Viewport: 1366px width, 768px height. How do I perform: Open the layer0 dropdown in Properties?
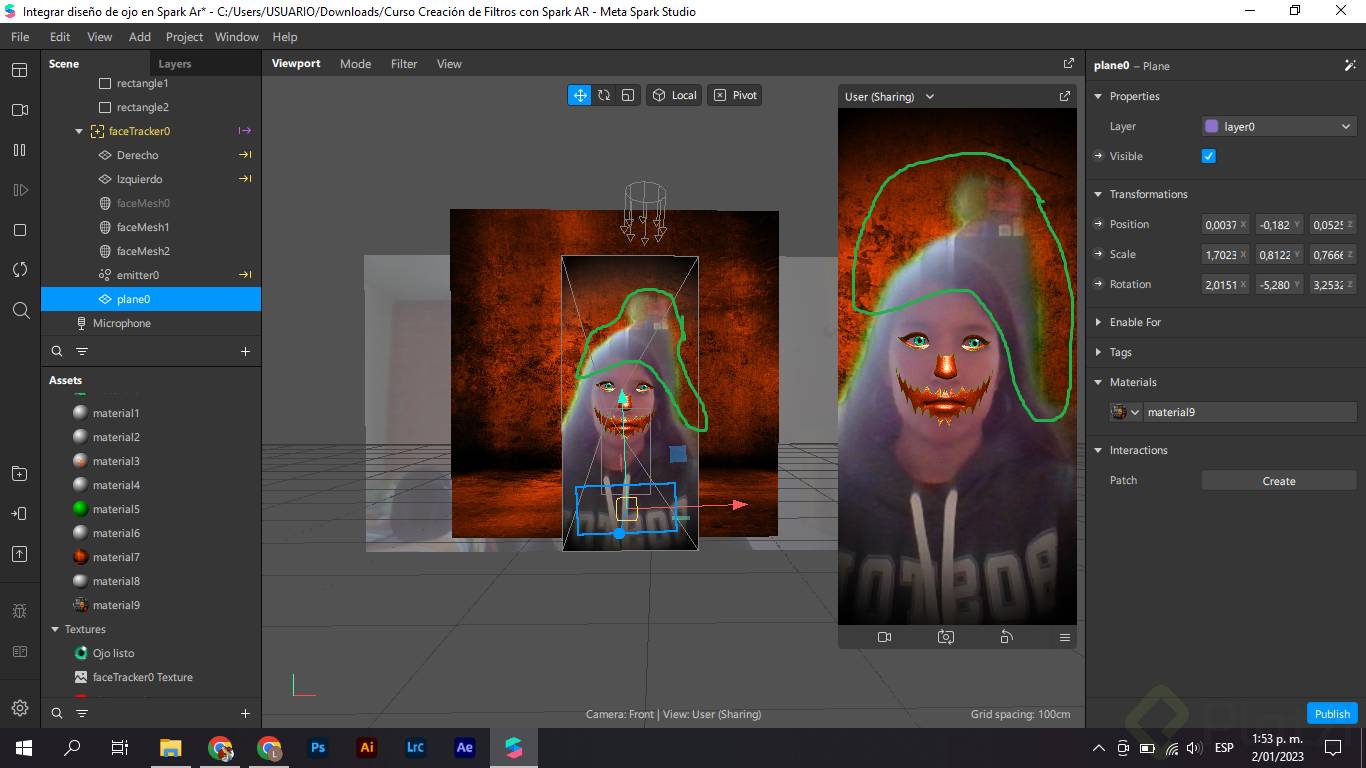coord(1279,127)
